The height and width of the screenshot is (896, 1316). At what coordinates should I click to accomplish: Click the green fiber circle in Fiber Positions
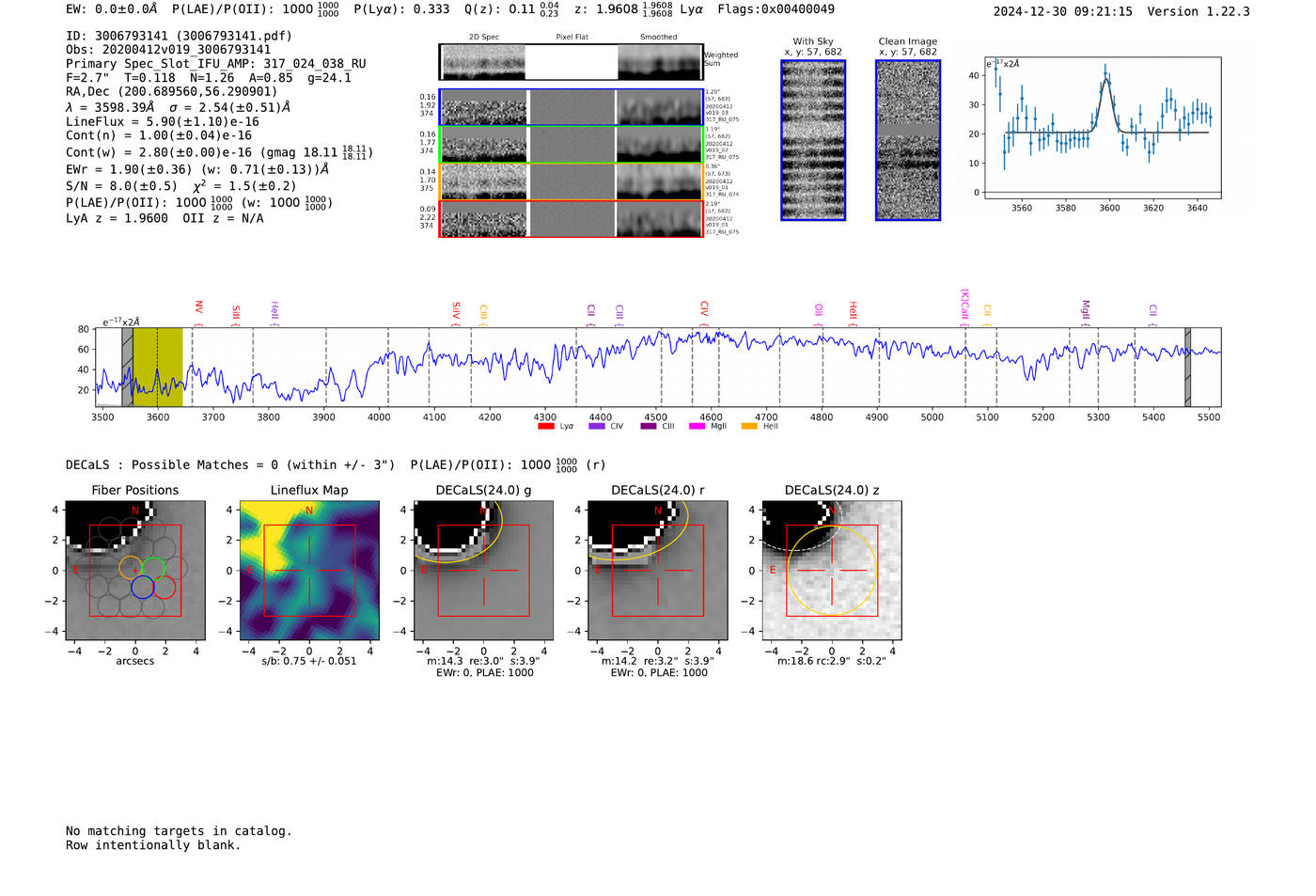pos(154,568)
